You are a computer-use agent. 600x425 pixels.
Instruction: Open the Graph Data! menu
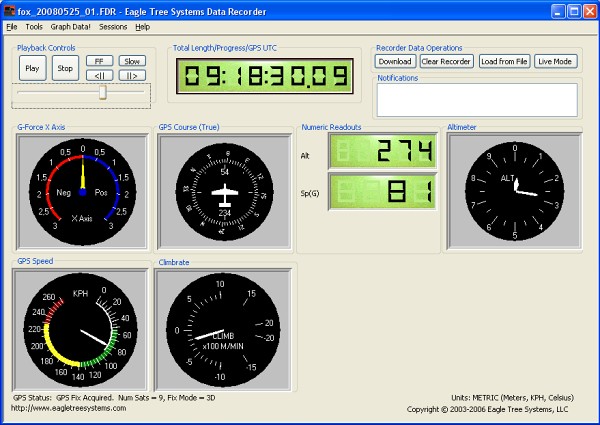(71, 26)
